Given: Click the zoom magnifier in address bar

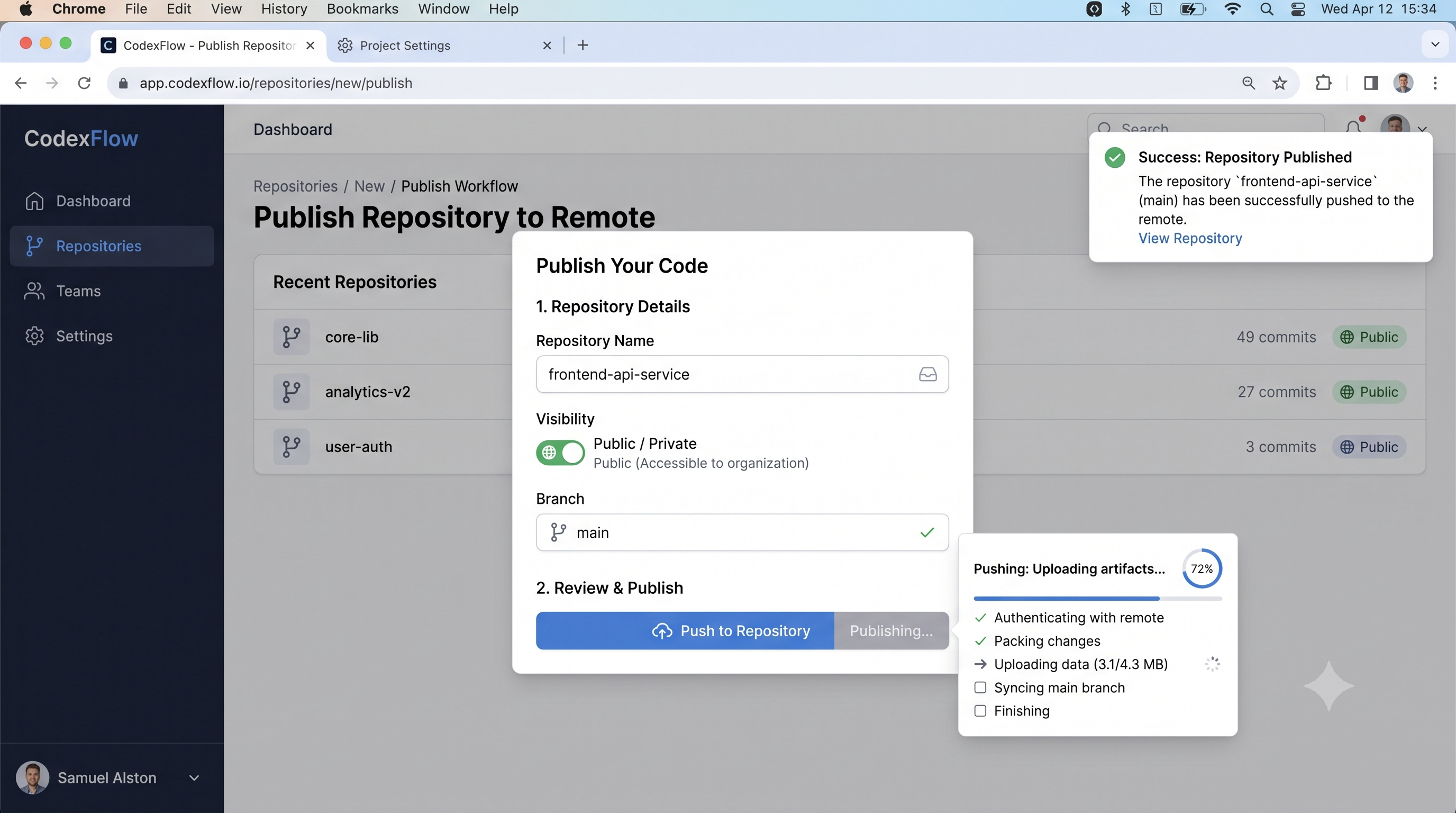Looking at the screenshot, I should point(1249,83).
